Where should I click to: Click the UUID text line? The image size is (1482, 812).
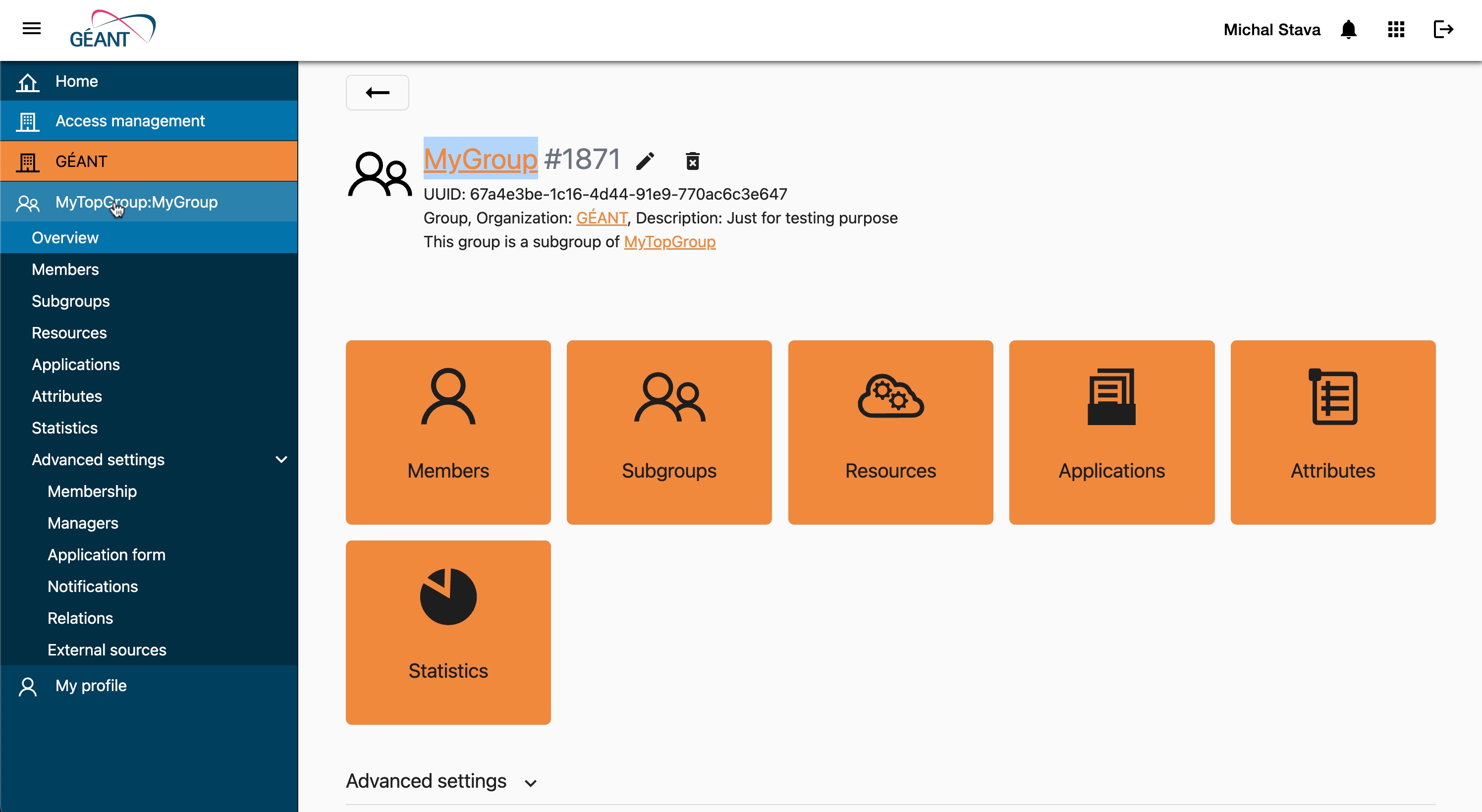click(605, 194)
